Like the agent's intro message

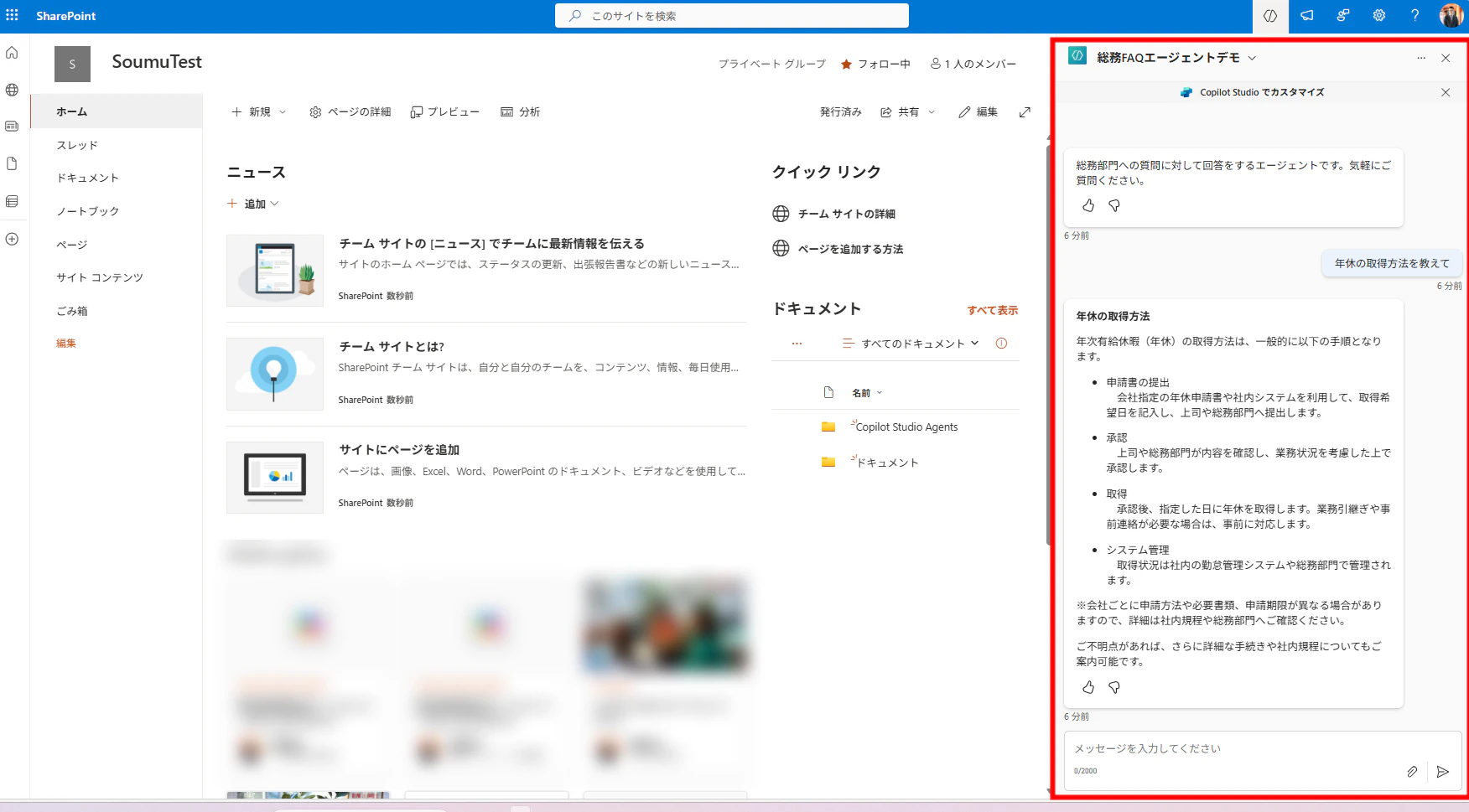coord(1088,205)
